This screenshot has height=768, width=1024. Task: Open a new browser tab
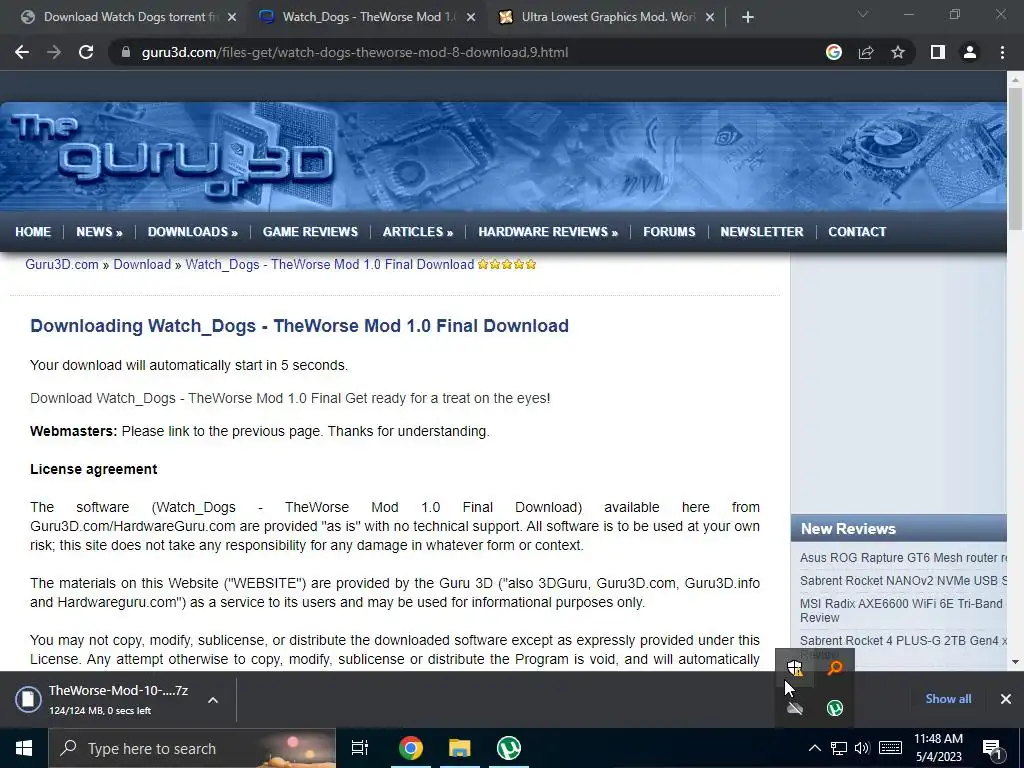748,17
